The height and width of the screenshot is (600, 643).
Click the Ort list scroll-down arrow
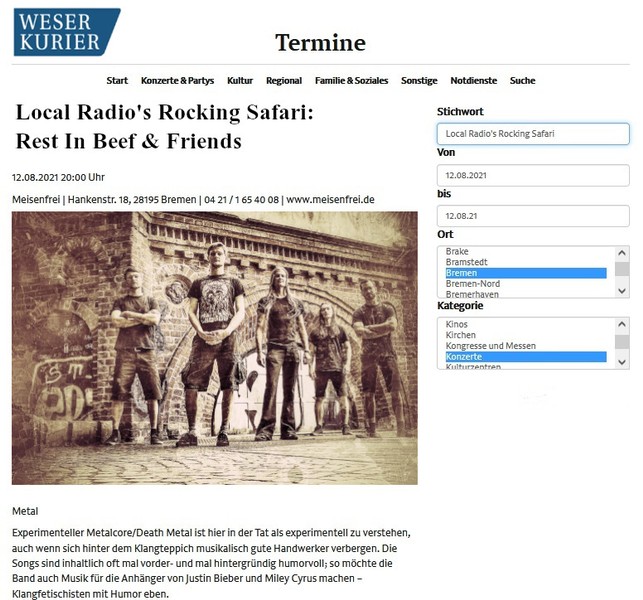[x=622, y=291]
